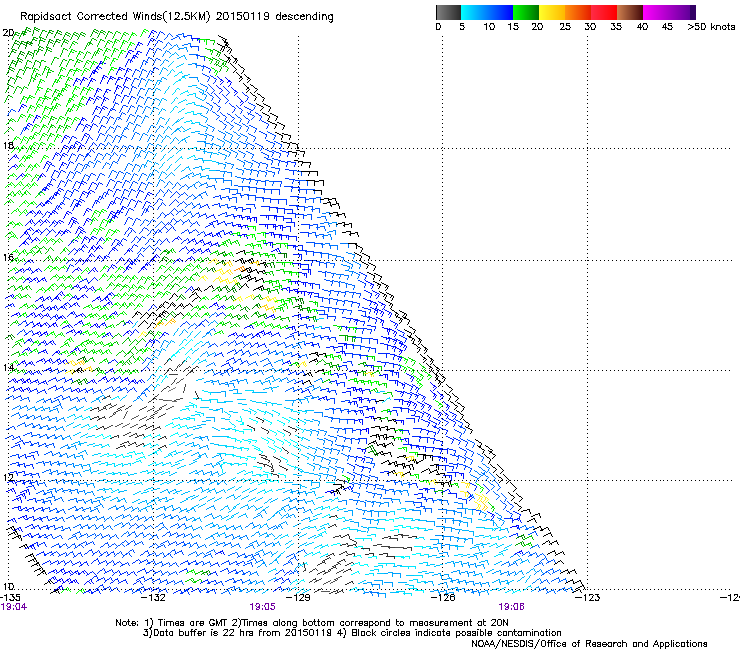The image size is (740, 650).
Task: Click the longitude label -135
Action: click(10, 598)
